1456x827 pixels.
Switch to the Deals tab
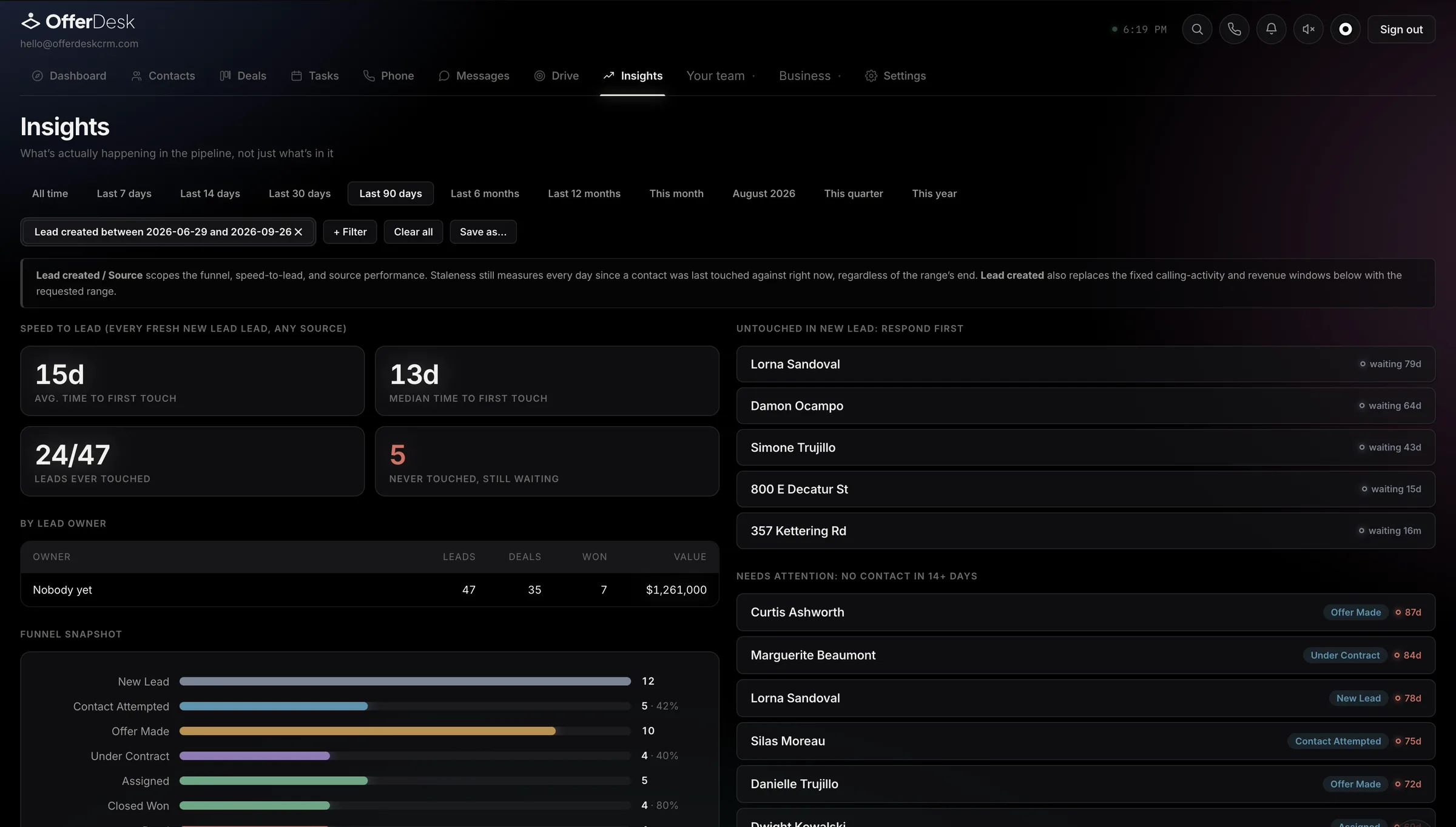[x=243, y=76]
